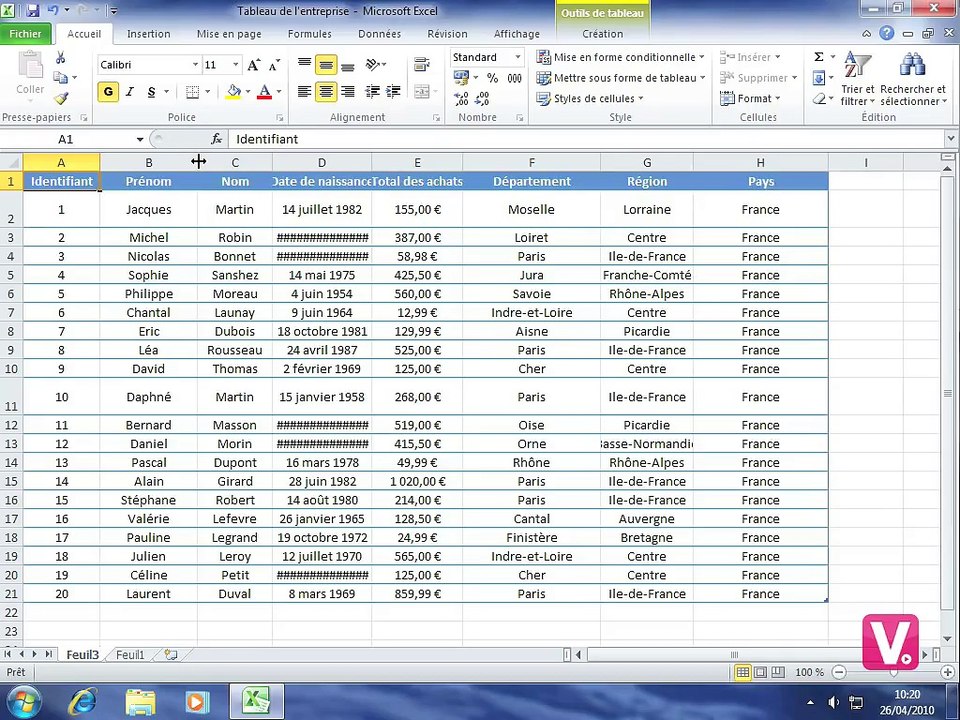
Task: Toggle bold G formatting
Action: pyautogui.click(x=108, y=92)
